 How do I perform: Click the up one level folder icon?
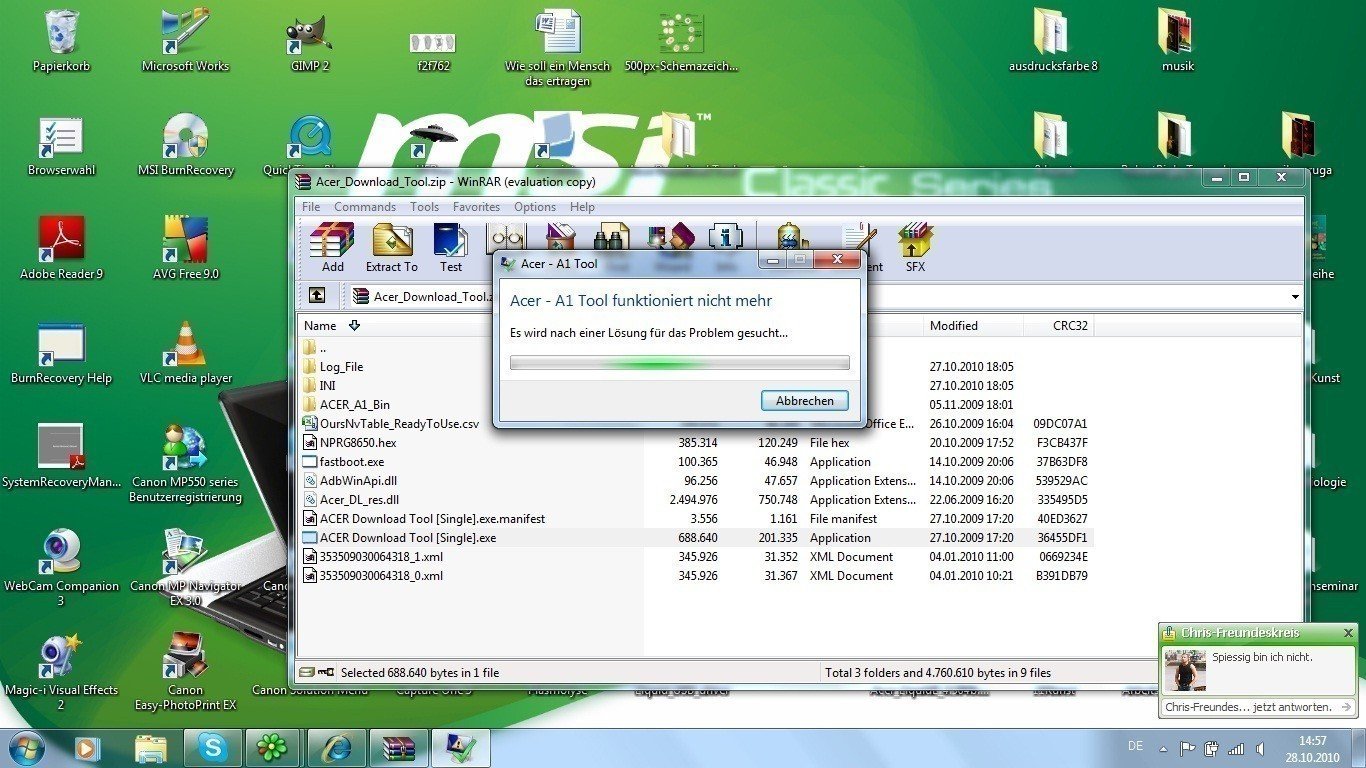(x=316, y=296)
